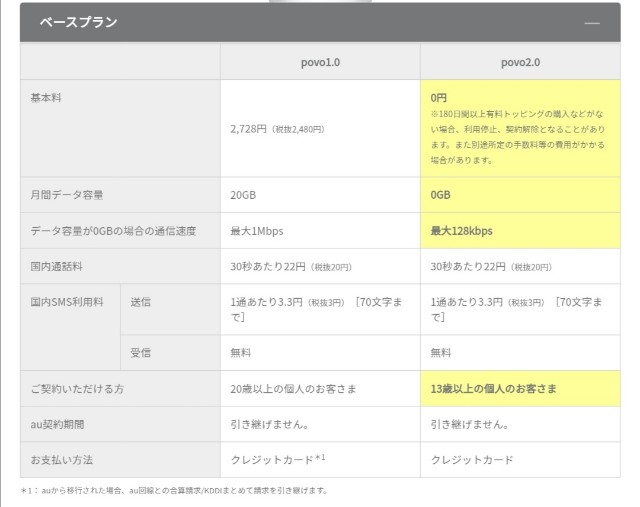Click the 月間データ容量 row label
Viewport: 640px width, 507px height.
pos(67,195)
